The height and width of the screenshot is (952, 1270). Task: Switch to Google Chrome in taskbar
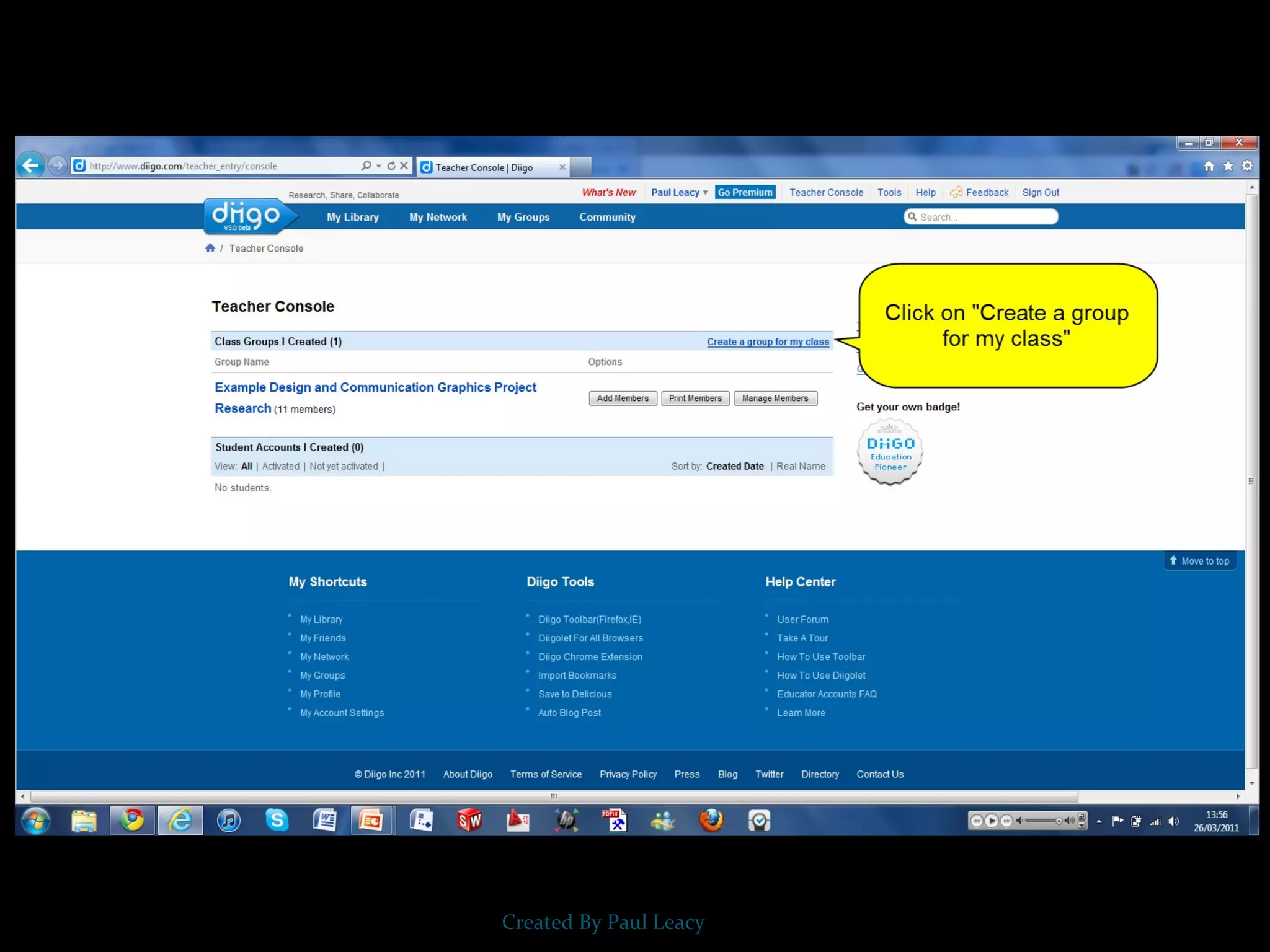click(x=132, y=821)
